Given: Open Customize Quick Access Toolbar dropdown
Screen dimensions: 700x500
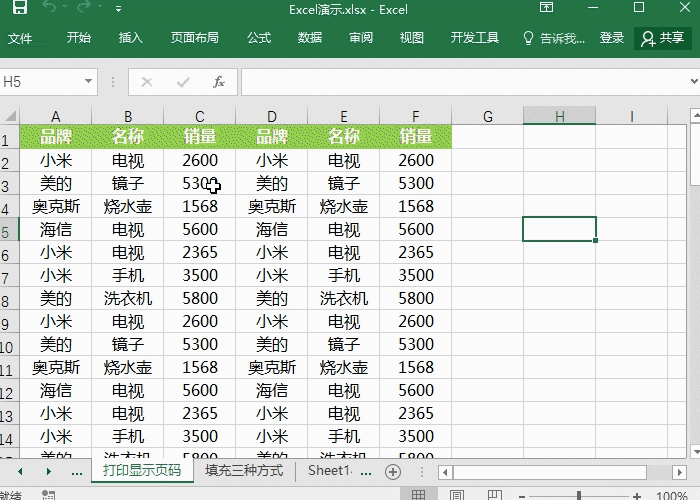Looking at the screenshot, I should coord(118,9).
